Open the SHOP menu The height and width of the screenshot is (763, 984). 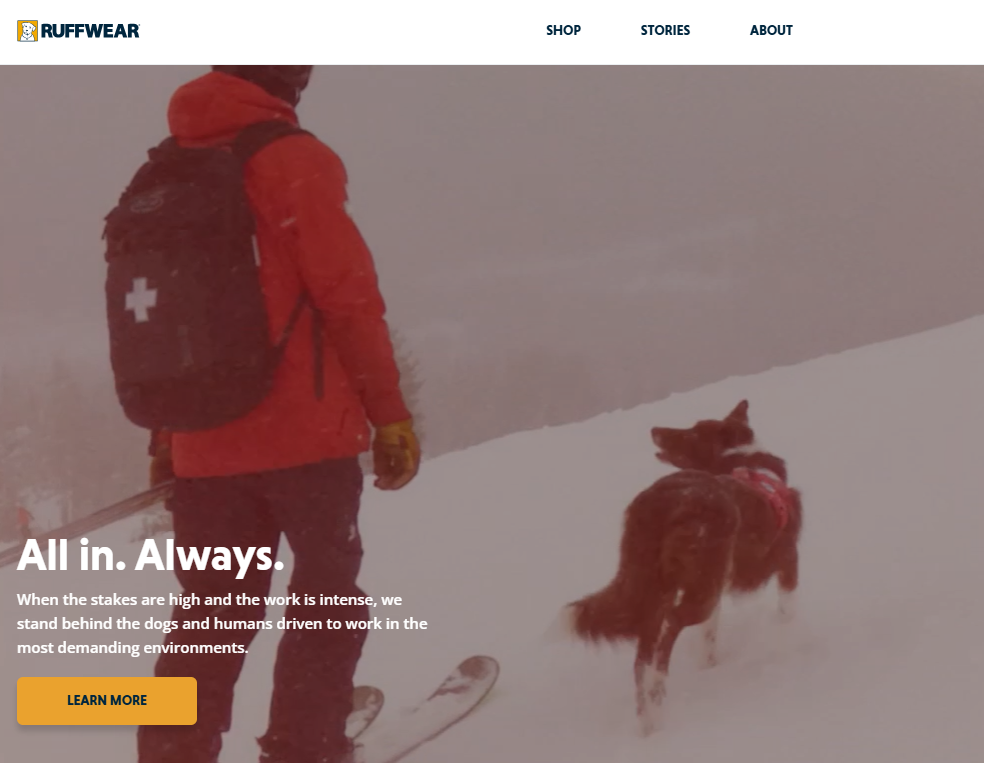563,30
